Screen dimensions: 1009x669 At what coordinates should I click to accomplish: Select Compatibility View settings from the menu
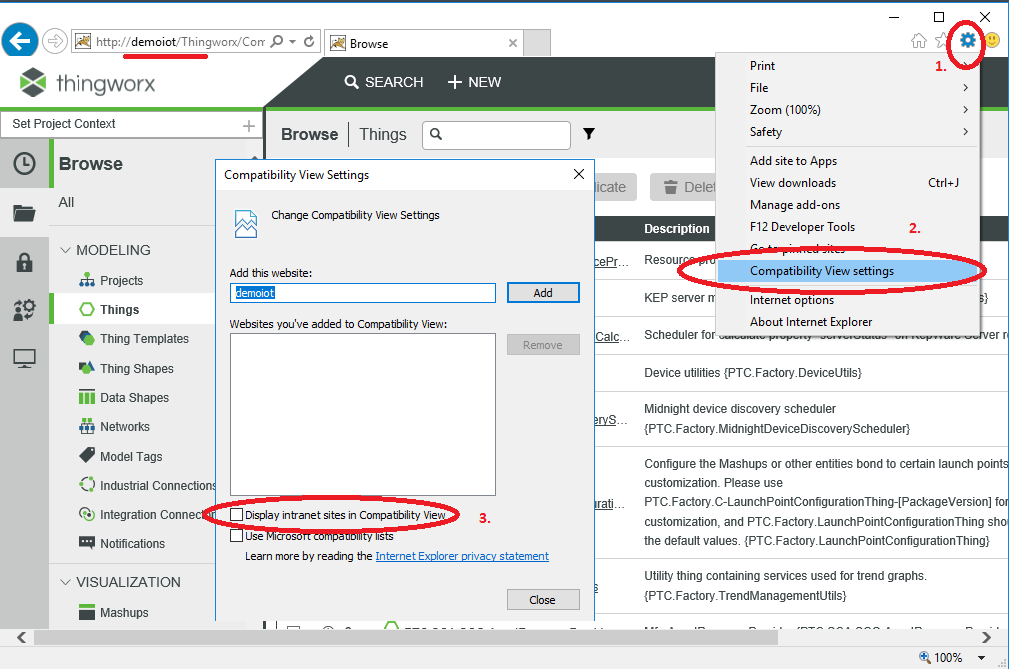click(820, 271)
